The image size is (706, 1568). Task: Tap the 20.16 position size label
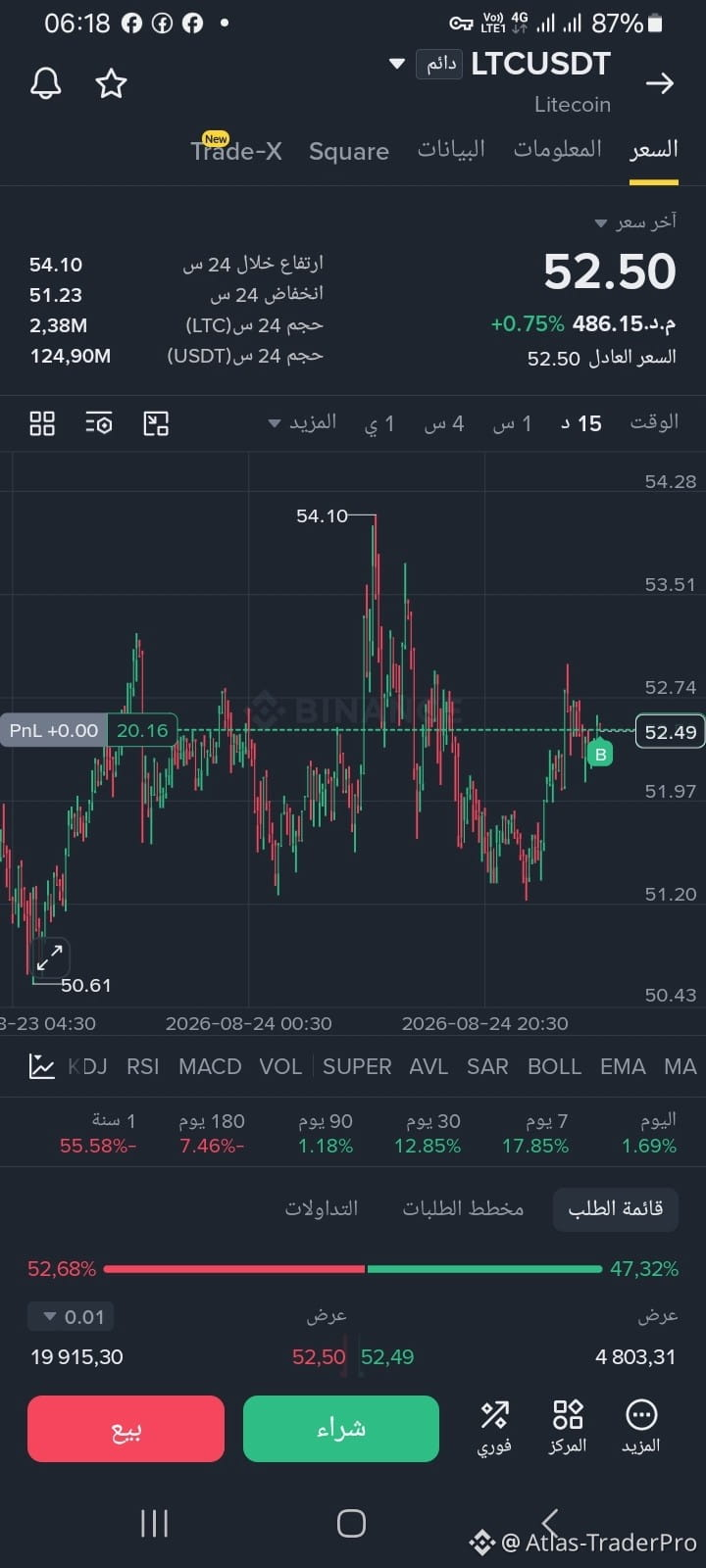point(142,730)
